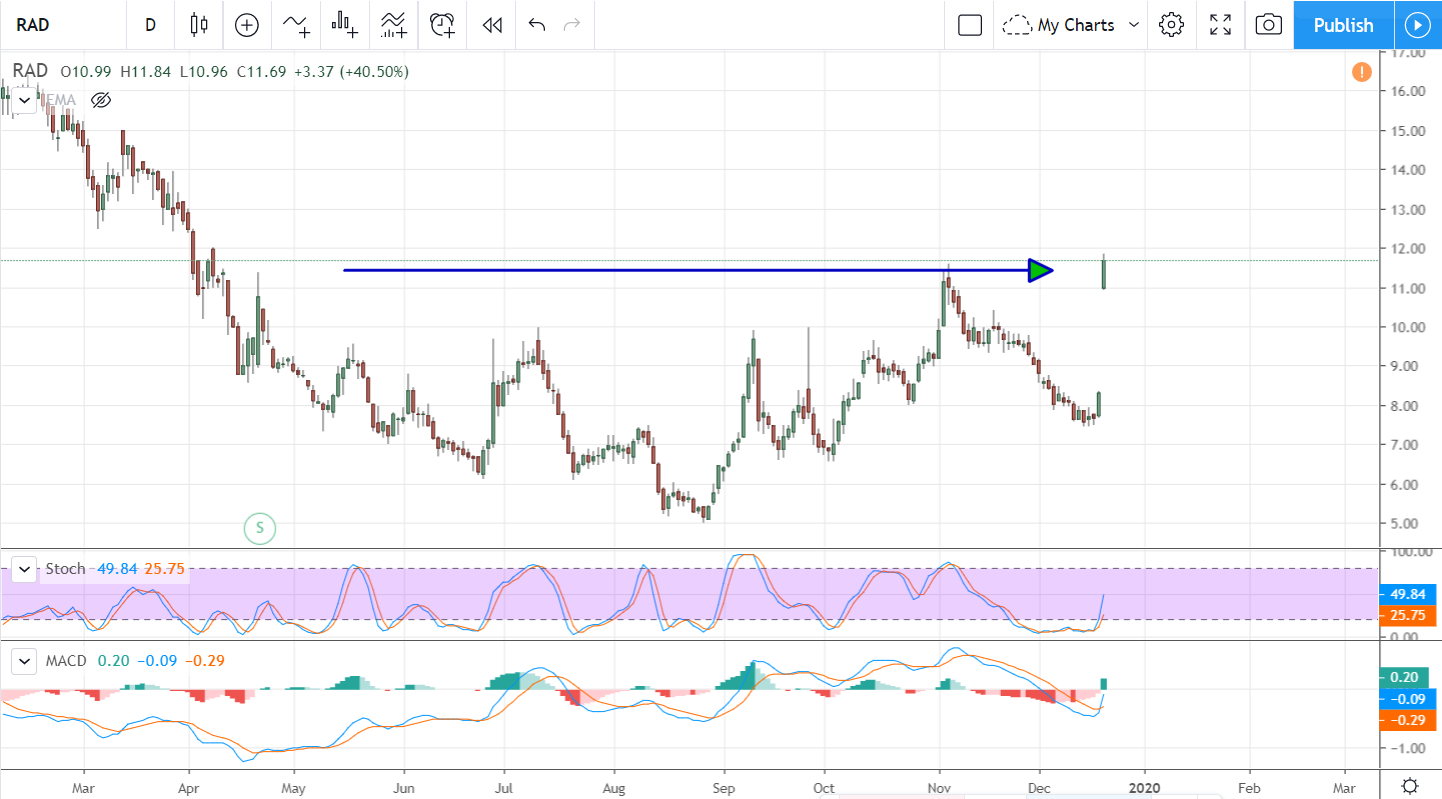This screenshot has width=1442, height=799.
Task: Collapse the Stoch indicator legend
Action: tap(24, 569)
